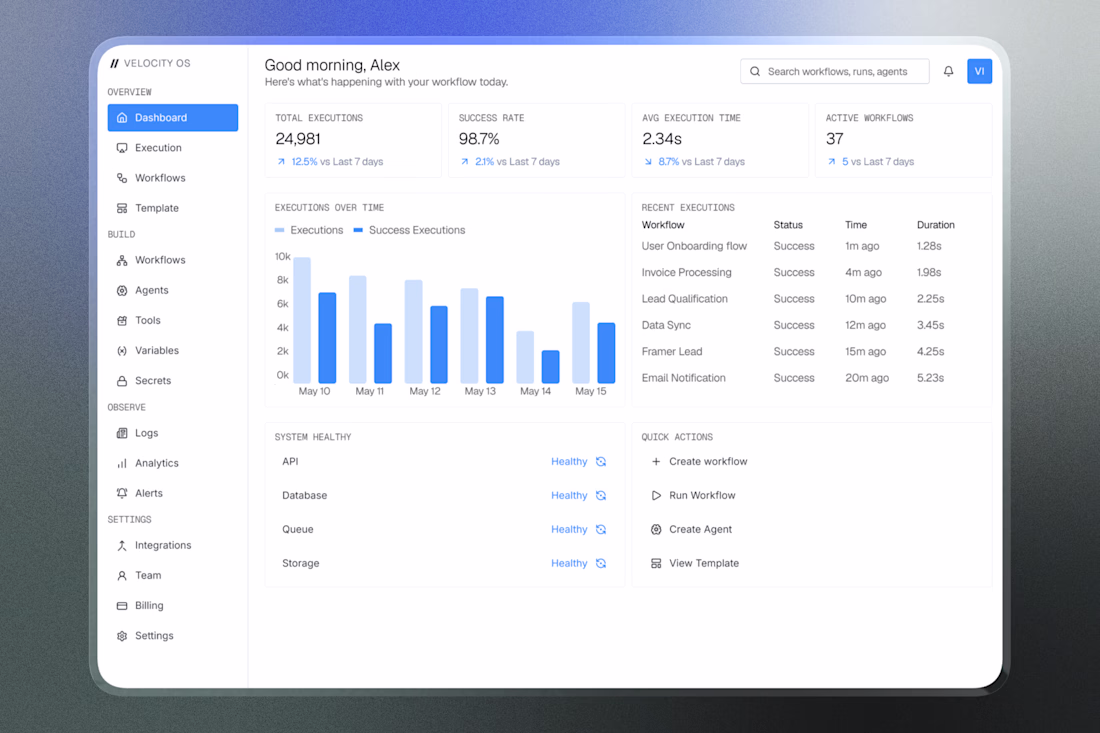
Task: Click the play icon beside Run Workflow
Action: [656, 495]
